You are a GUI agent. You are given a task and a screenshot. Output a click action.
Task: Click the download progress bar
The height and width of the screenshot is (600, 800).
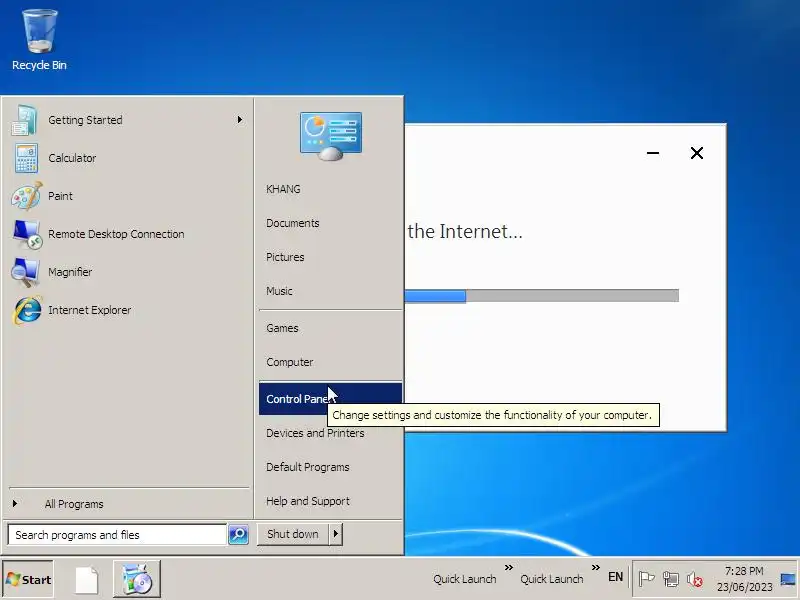tap(541, 295)
